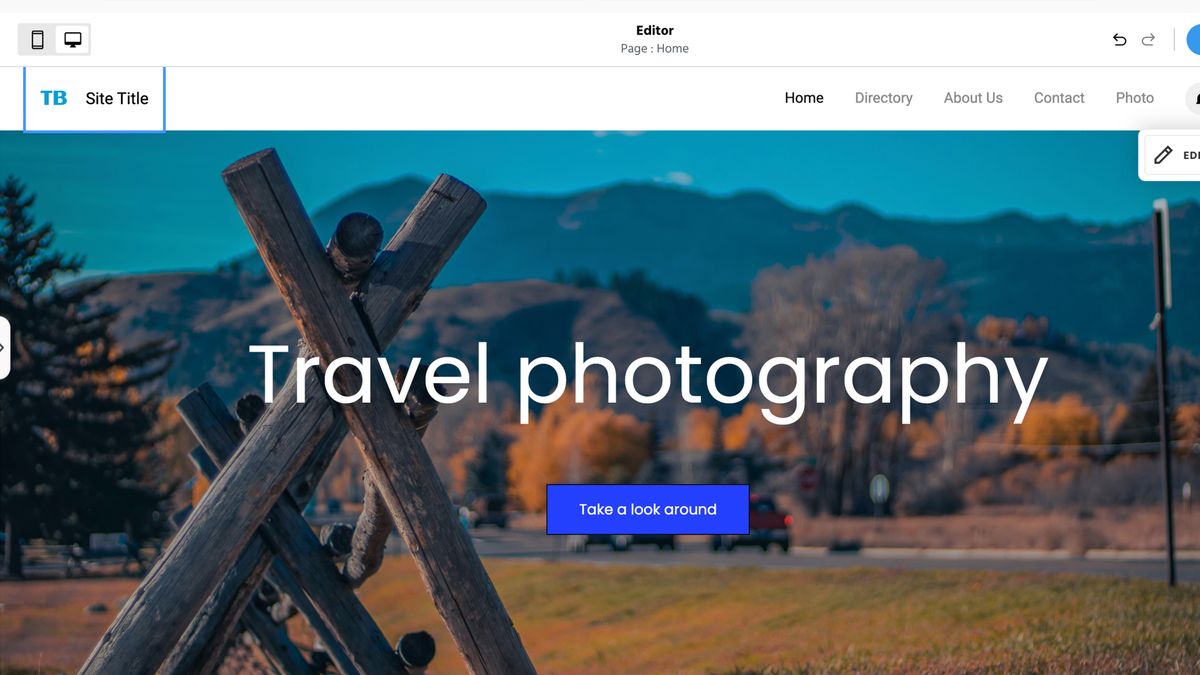Open the Contact navigation link

pos(1059,98)
